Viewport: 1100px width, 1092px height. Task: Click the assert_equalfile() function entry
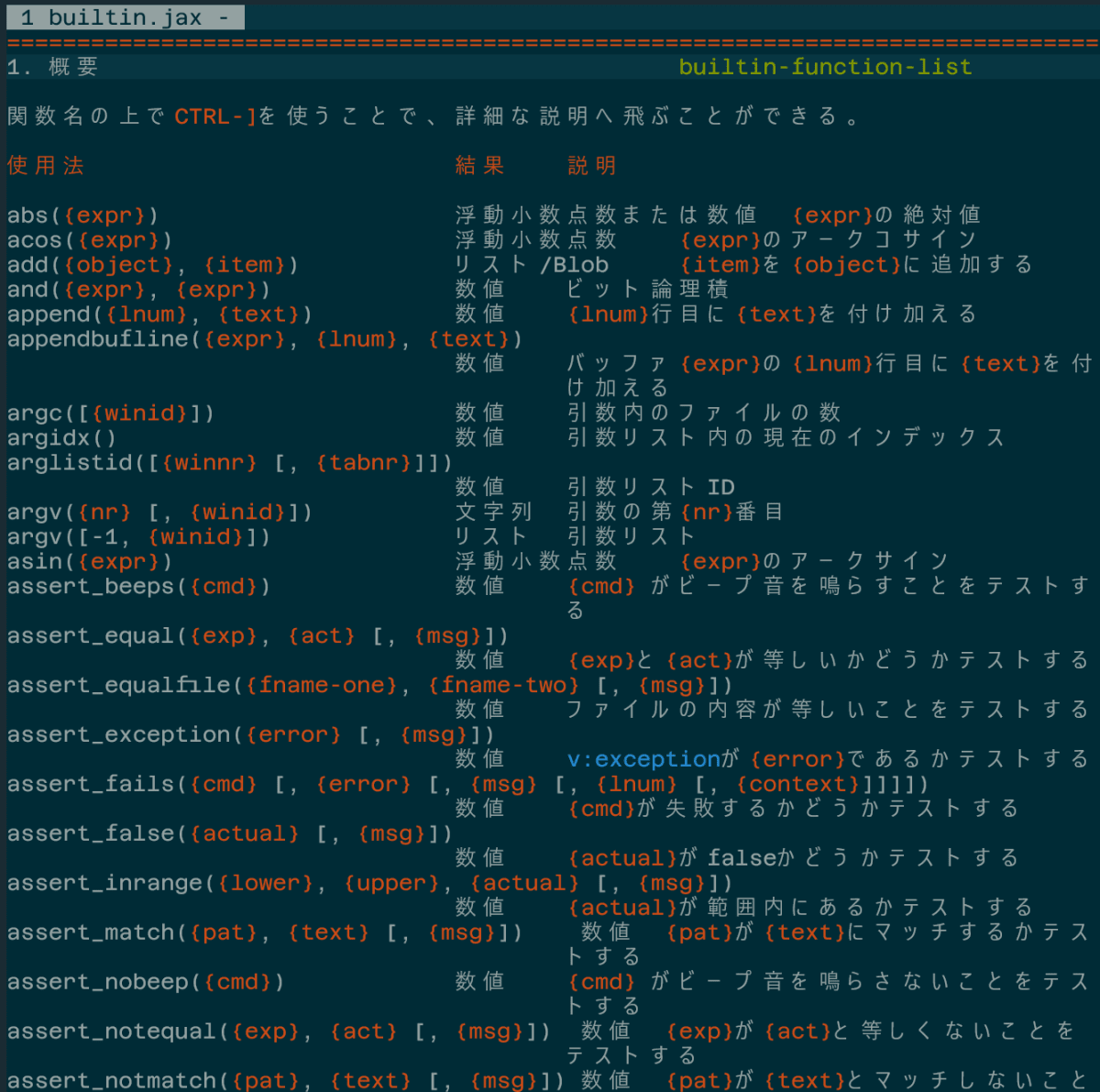point(370,686)
